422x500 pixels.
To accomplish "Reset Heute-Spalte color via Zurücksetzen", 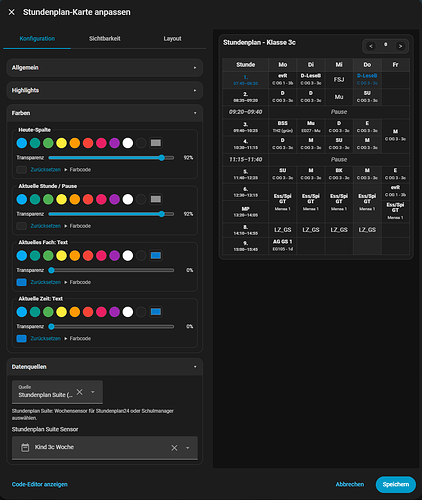I will pos(46,170).
